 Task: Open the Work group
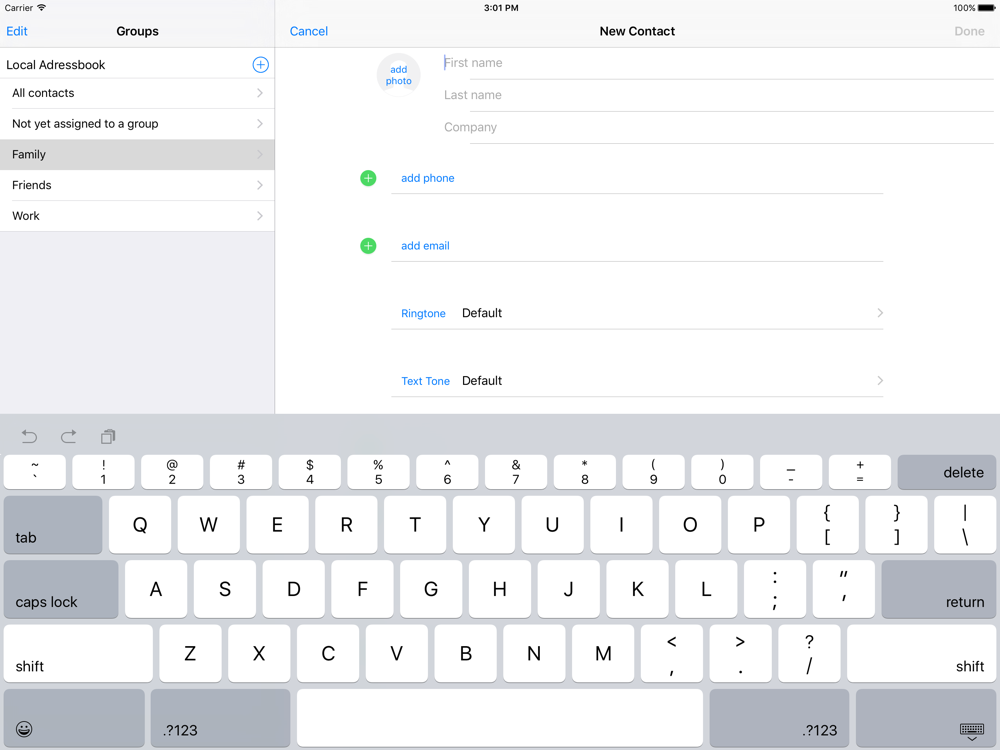click(x=137, y=216)
